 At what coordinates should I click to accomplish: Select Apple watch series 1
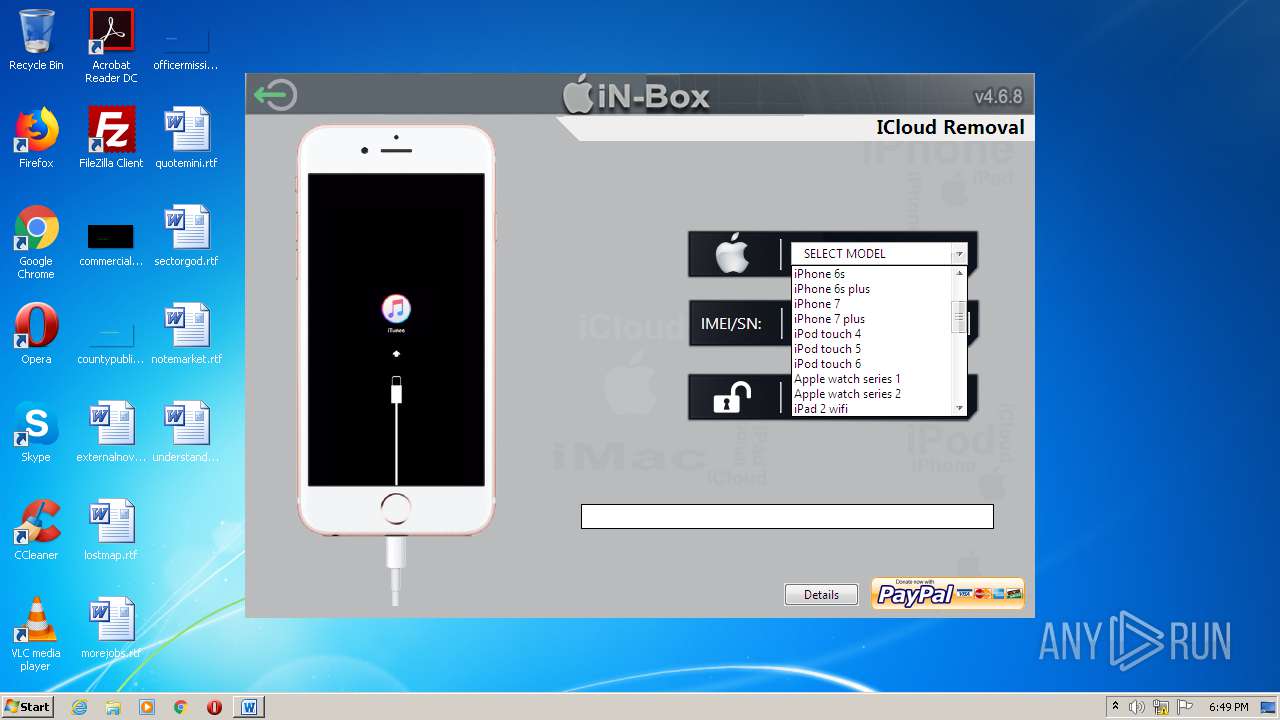point(847,379)
